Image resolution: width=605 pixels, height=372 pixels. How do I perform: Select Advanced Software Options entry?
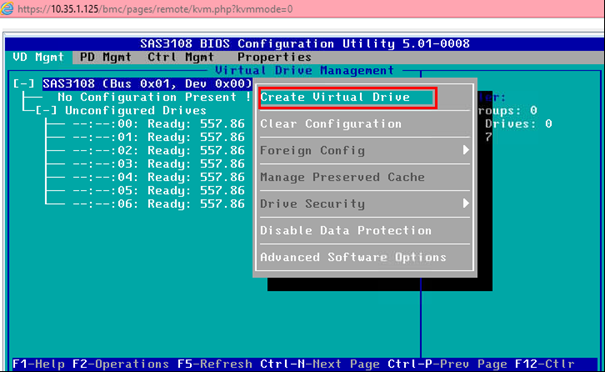[x=353, y=257]
